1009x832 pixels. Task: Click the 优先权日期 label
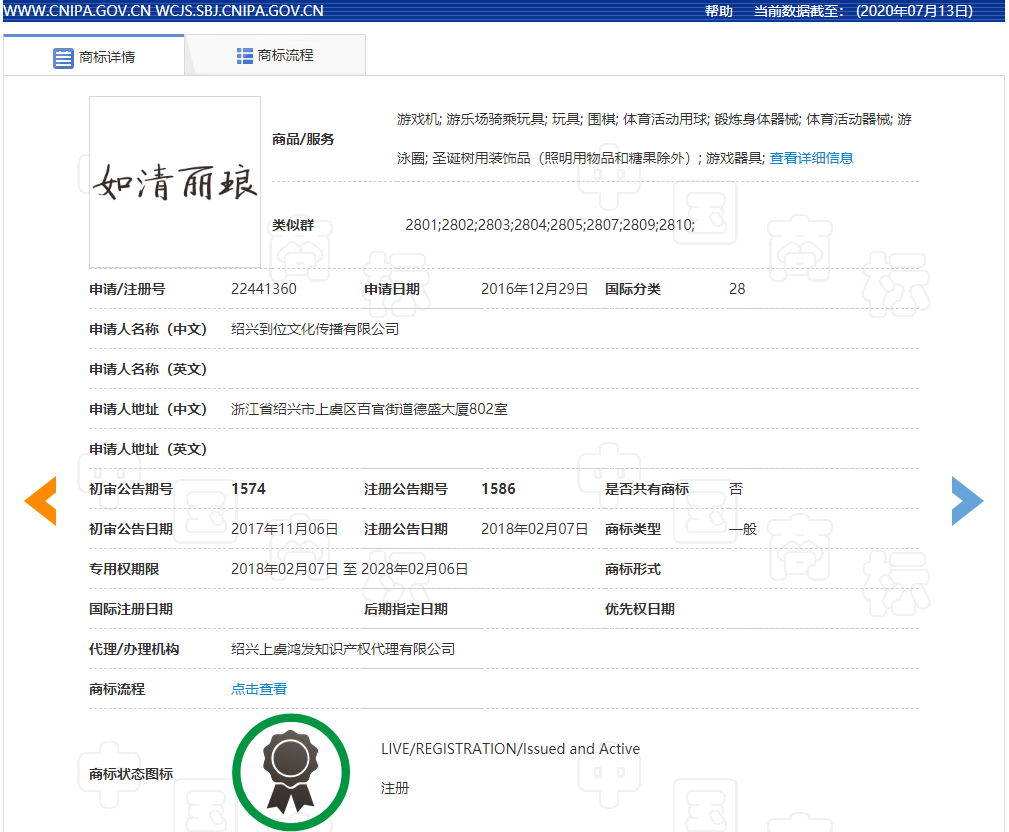[x=640, y=609]
